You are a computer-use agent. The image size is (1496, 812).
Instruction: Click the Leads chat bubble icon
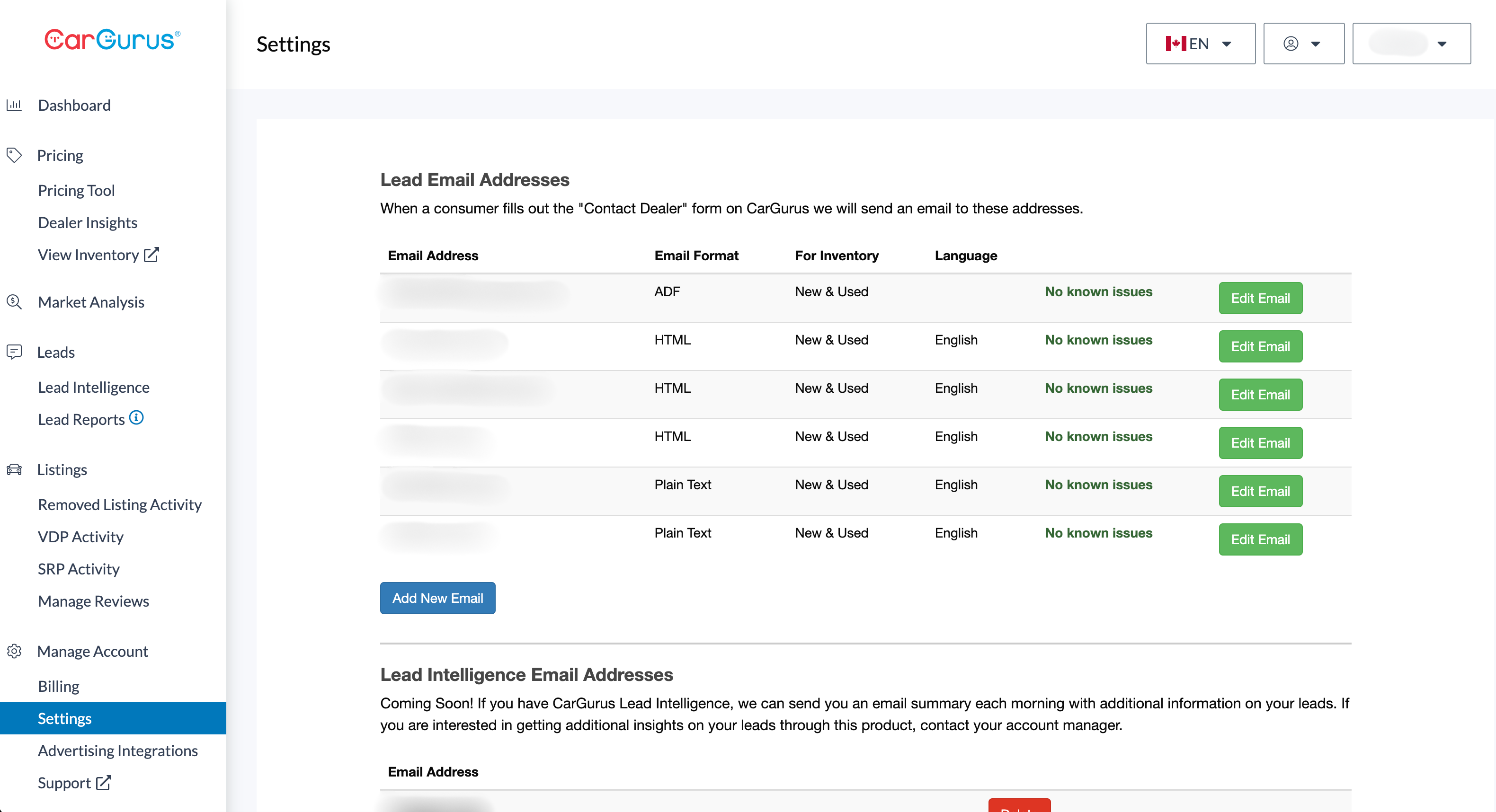14,352
